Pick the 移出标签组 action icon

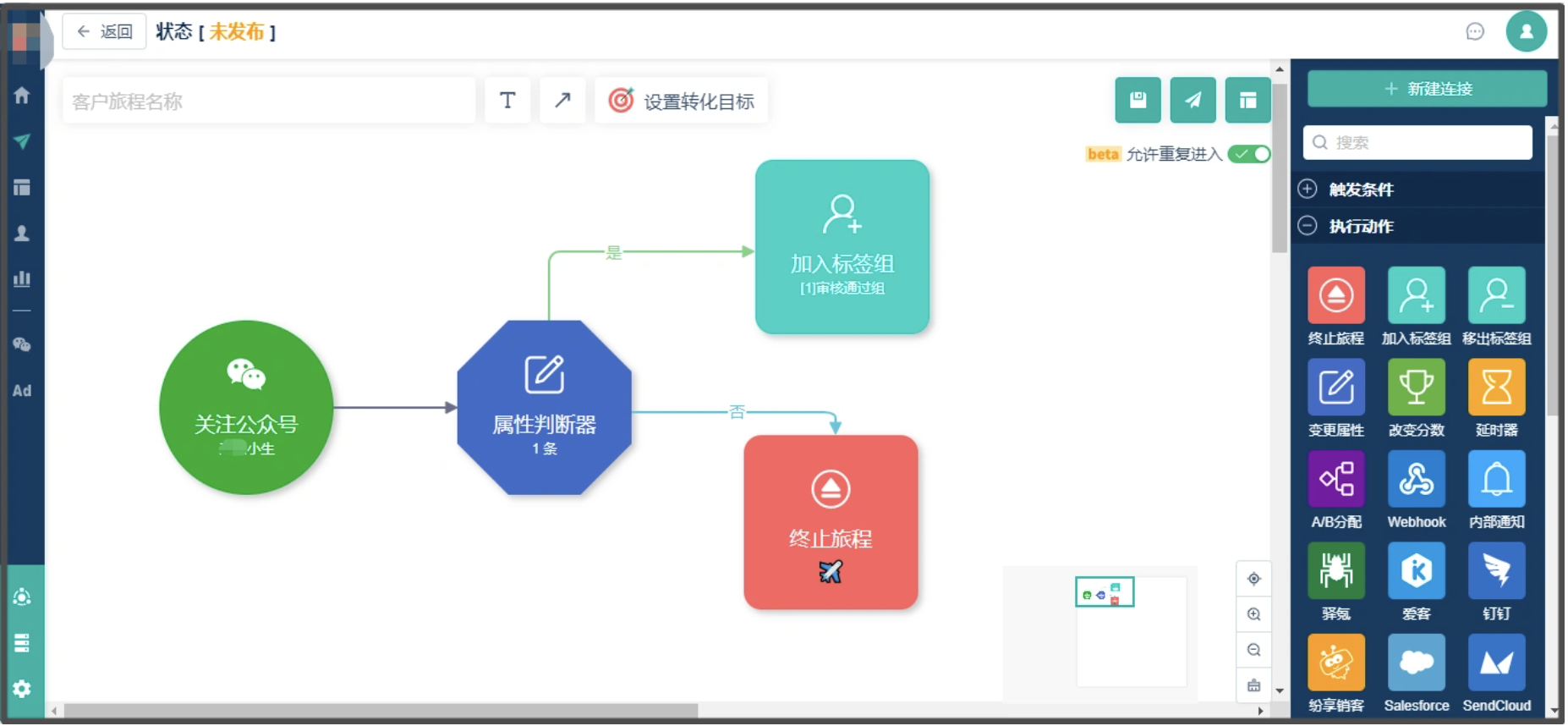1497,295
